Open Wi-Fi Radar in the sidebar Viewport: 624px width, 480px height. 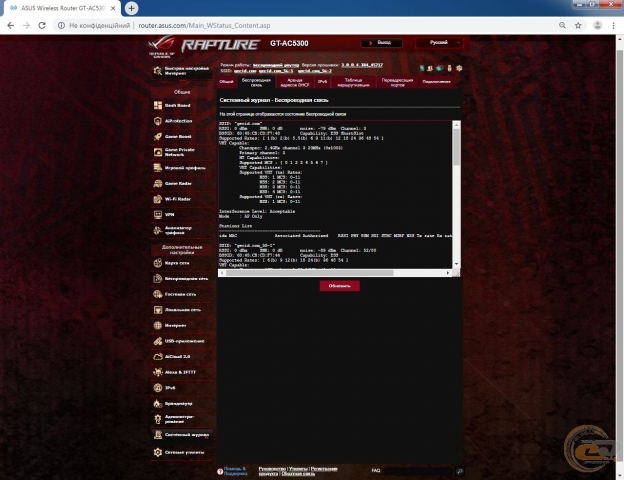181,199
